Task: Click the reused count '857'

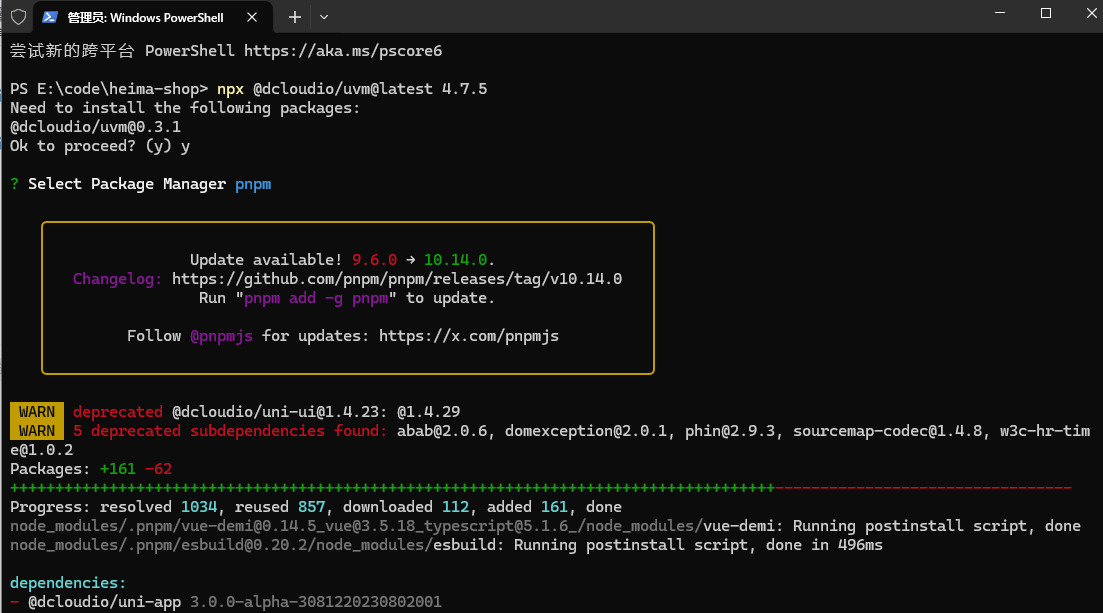Action: tap(312, 507)
